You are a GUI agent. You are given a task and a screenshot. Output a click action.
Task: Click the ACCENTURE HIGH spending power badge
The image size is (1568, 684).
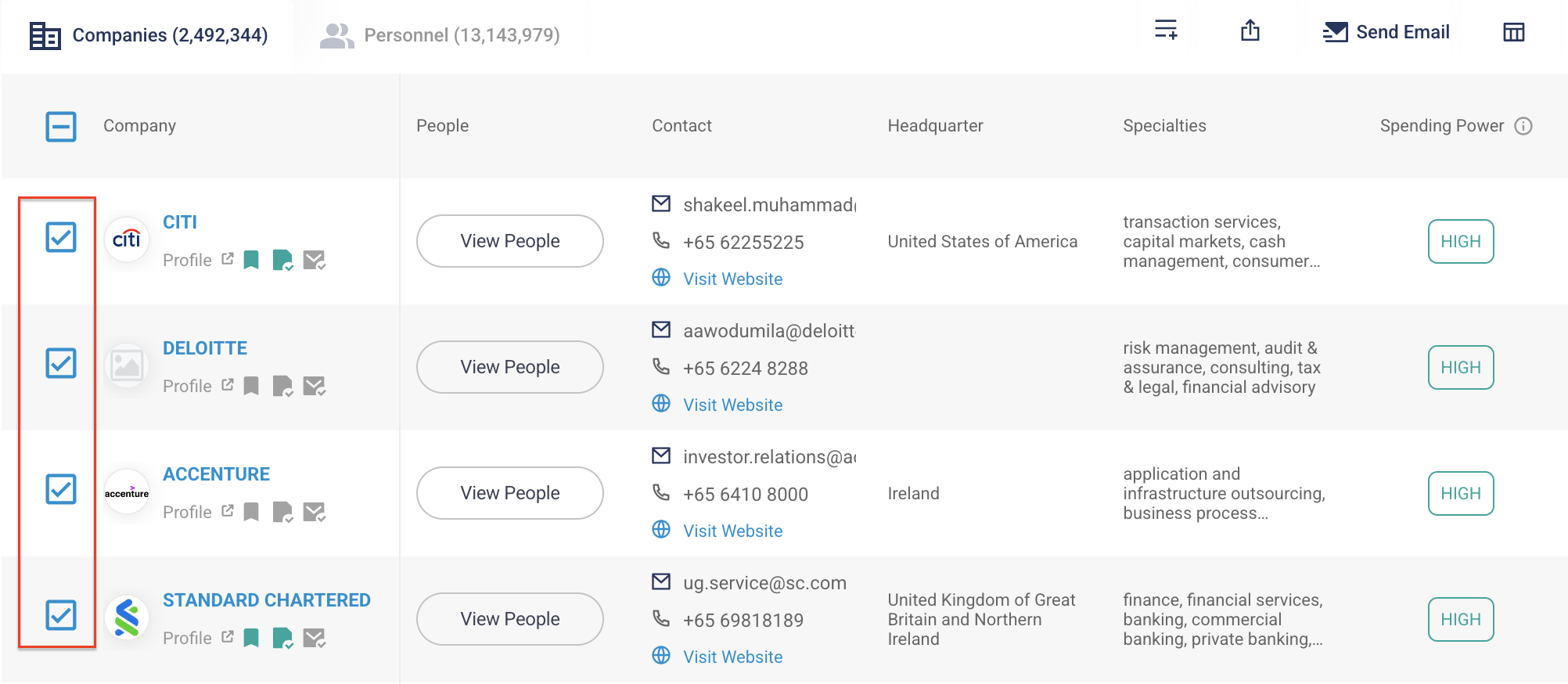1461,494
